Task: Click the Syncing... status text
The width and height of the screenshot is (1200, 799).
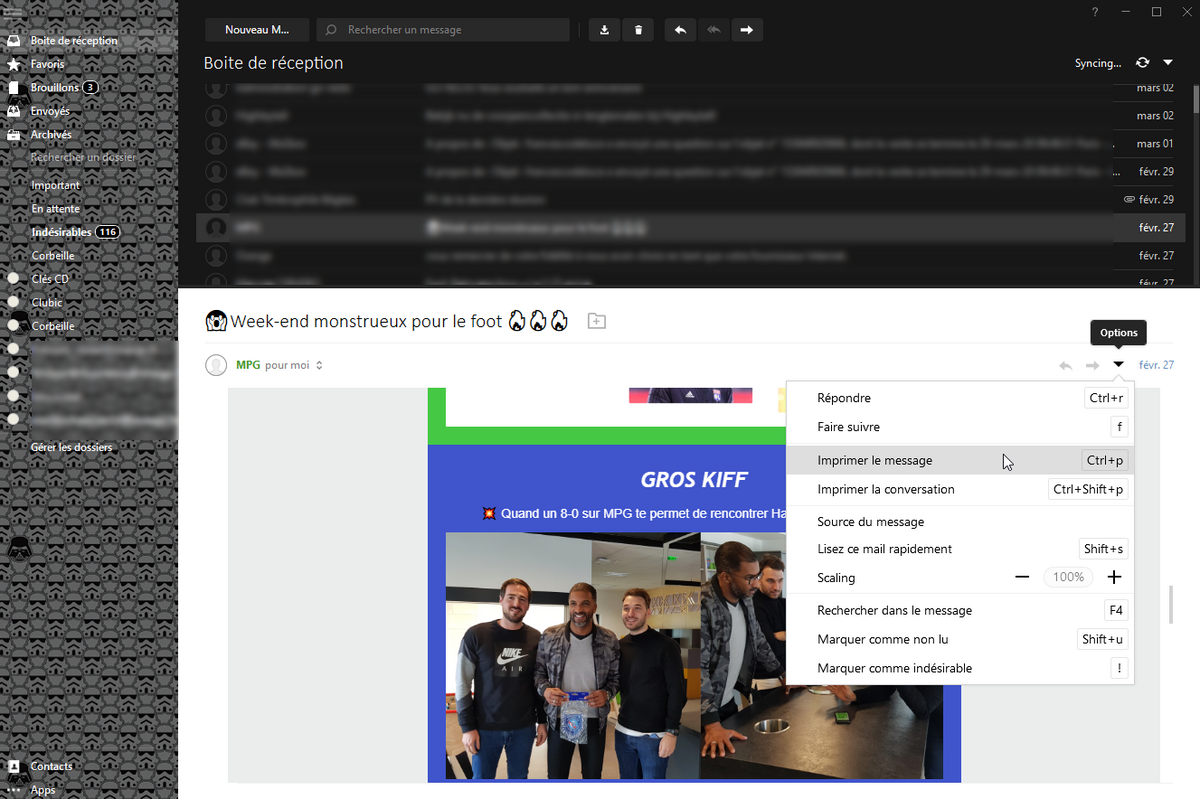Action: tap(1098, 63)
